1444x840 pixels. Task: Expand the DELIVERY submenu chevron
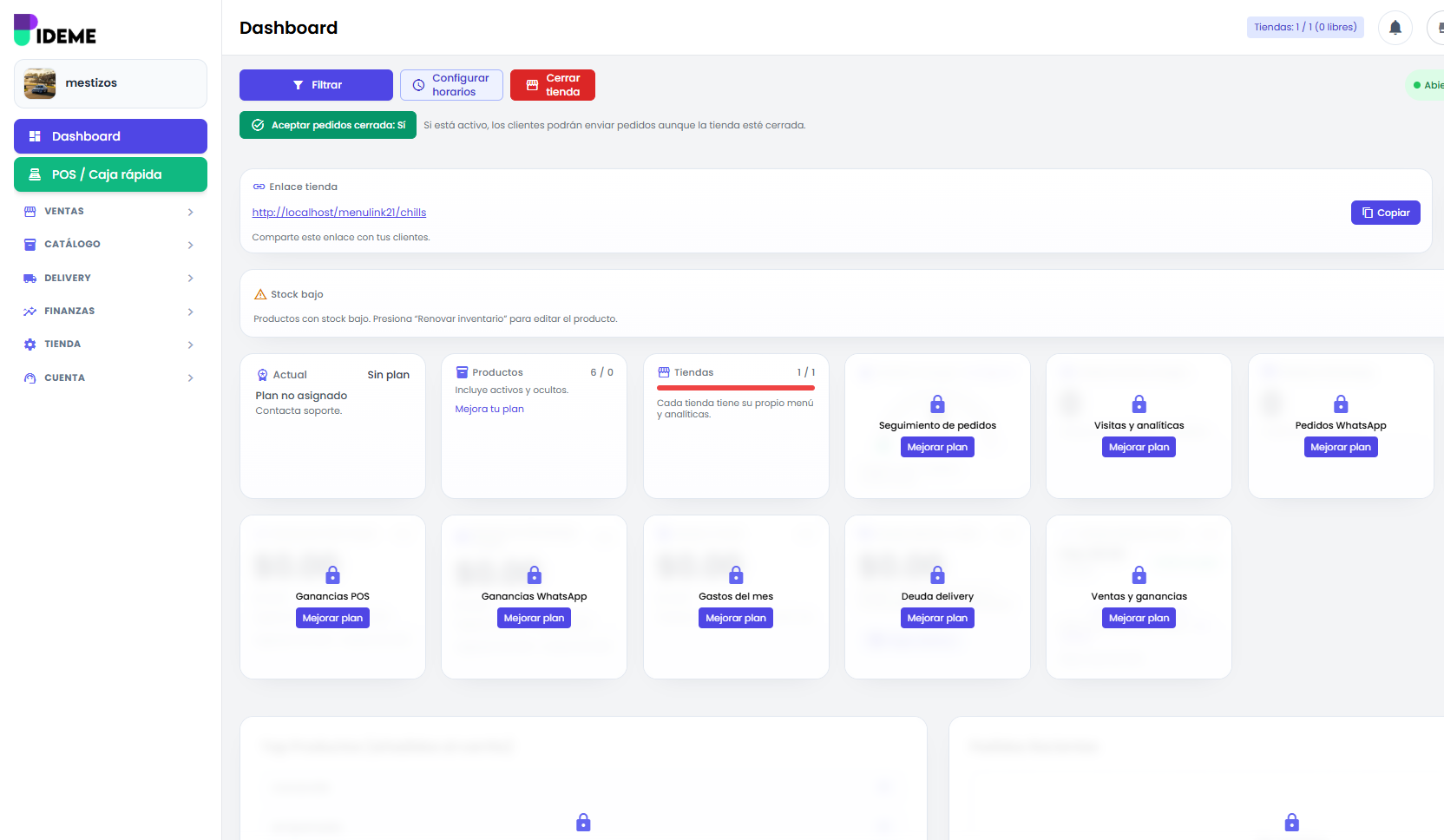pos(190,279)
